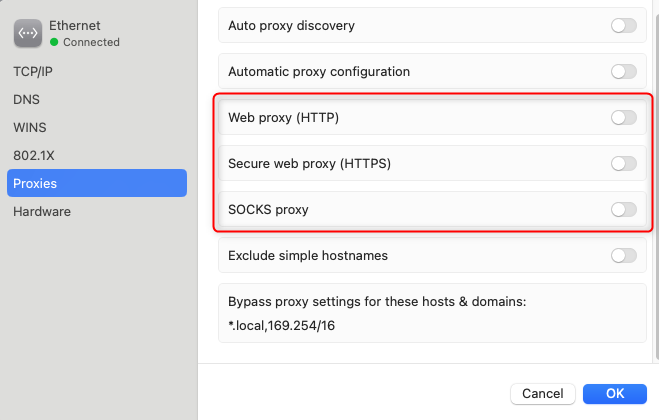Click the Bypass proxy settings label
The height and width of the screenshot is (420, 659).
[377, 301]
